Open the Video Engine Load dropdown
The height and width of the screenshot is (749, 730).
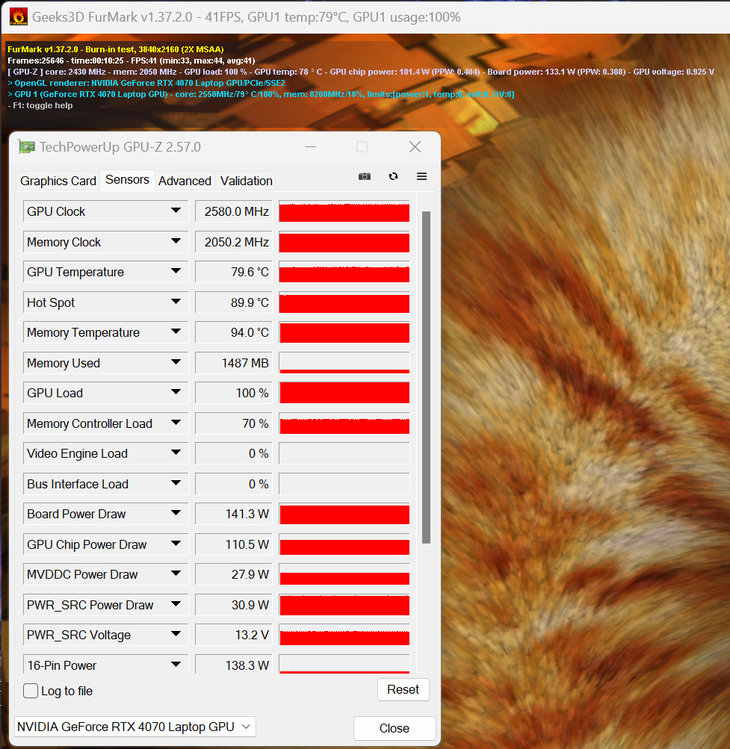click(176, 452)
